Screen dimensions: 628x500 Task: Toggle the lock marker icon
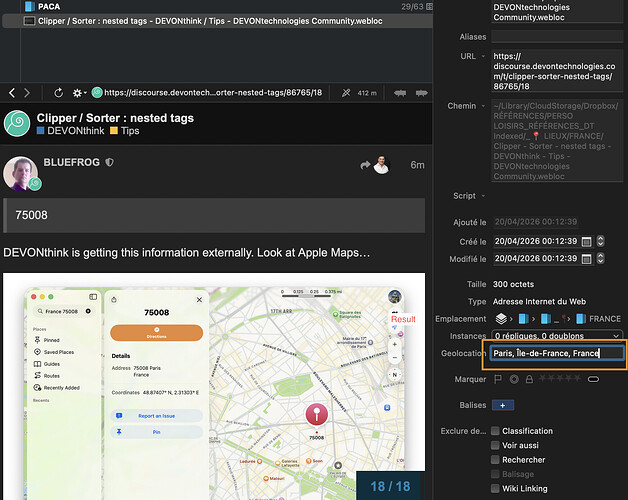[x=529, y=379]
